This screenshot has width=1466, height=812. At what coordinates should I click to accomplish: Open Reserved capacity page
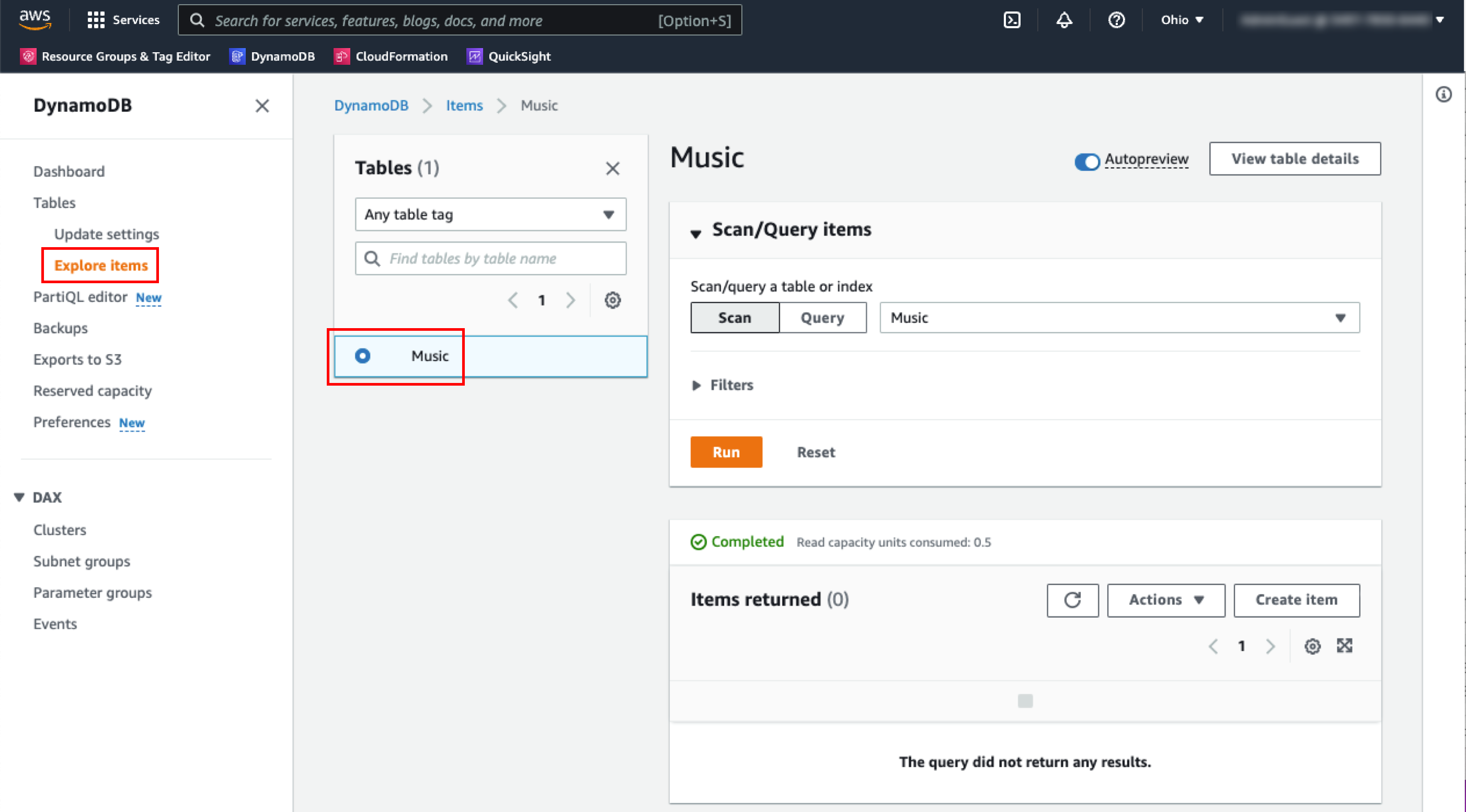coord(92,391)
